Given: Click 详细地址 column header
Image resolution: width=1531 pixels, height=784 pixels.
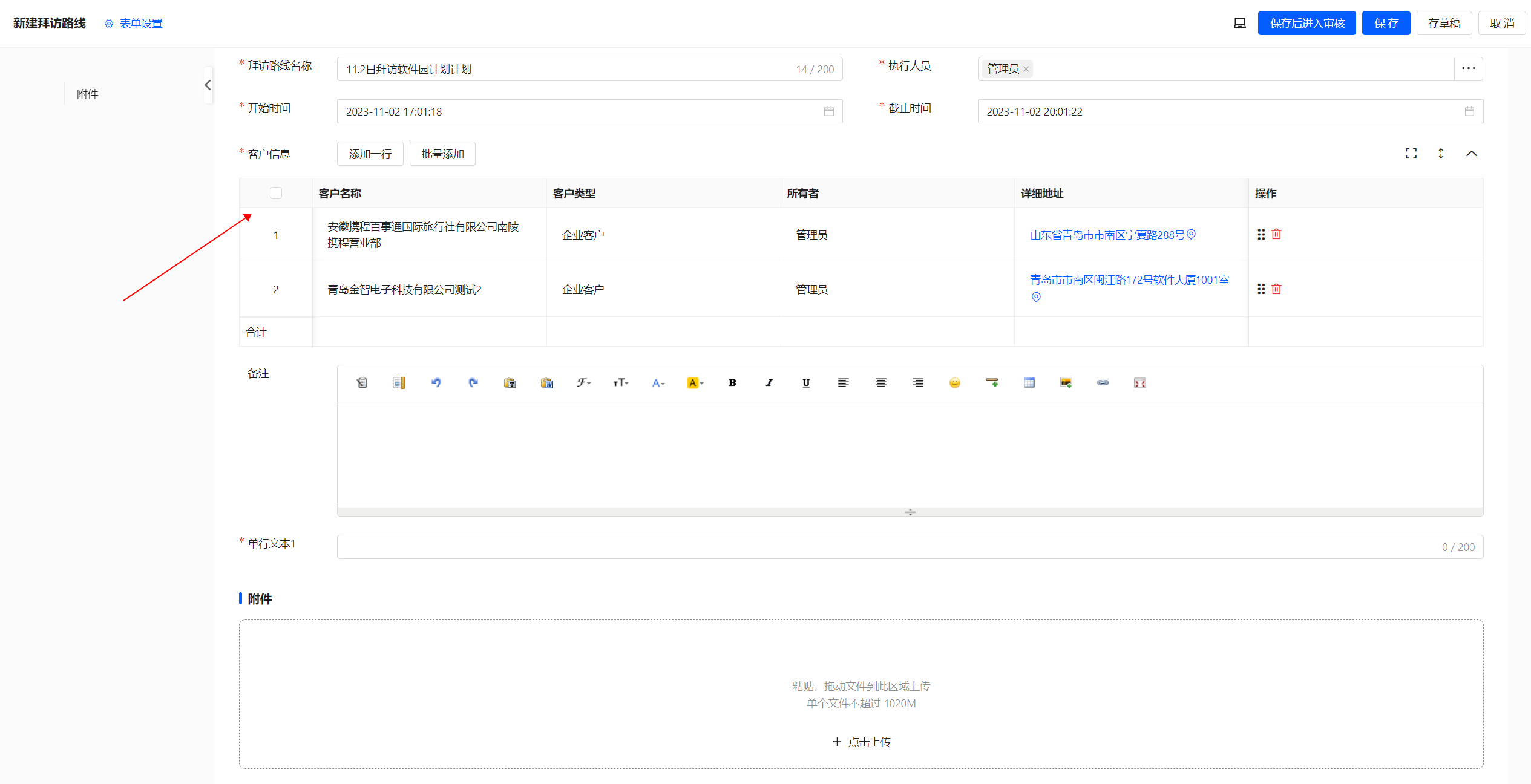Looking at the screenshot, I should pos(1042,193).
